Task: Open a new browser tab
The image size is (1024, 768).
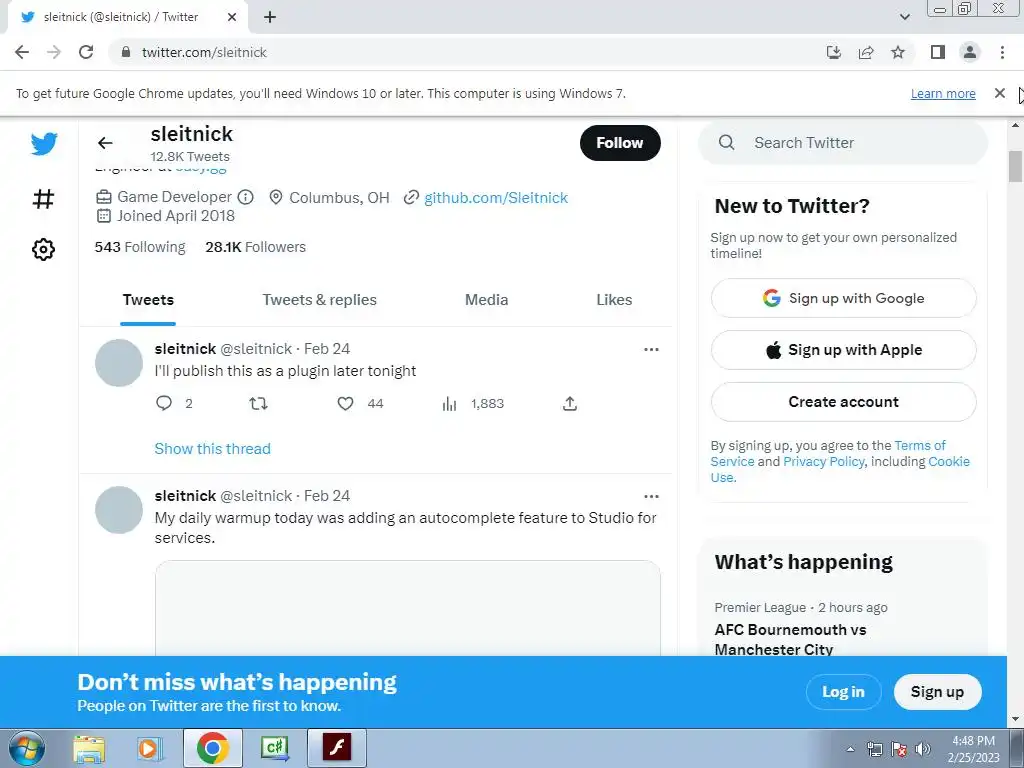Action: 270,17
